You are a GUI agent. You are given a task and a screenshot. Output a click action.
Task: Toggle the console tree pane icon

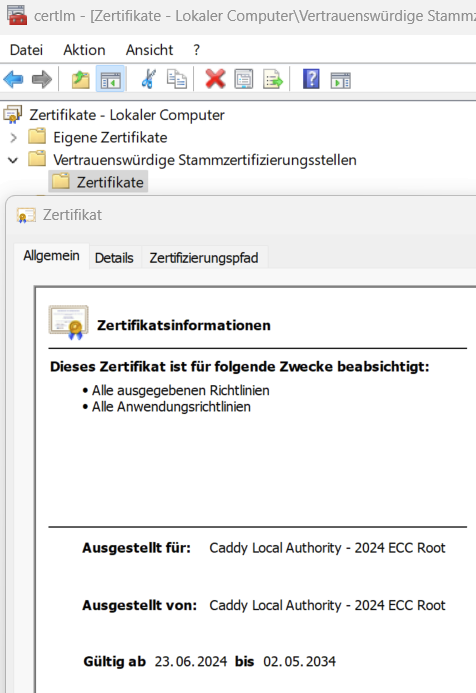point(110,80)
